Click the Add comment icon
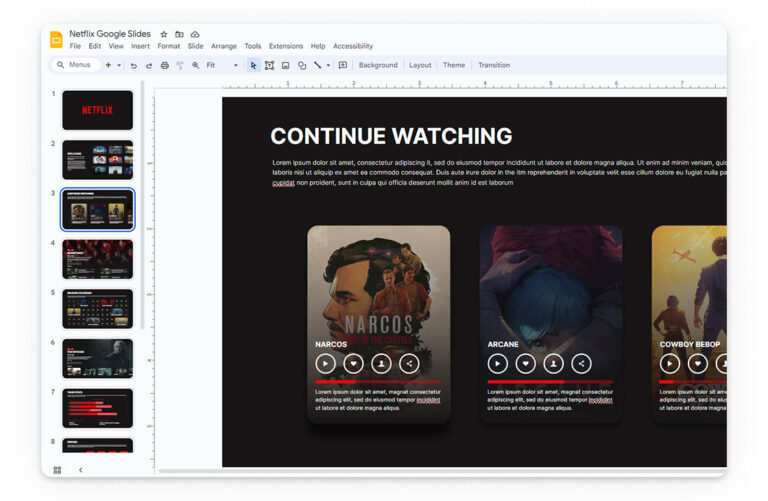 [x=343, y=65]
